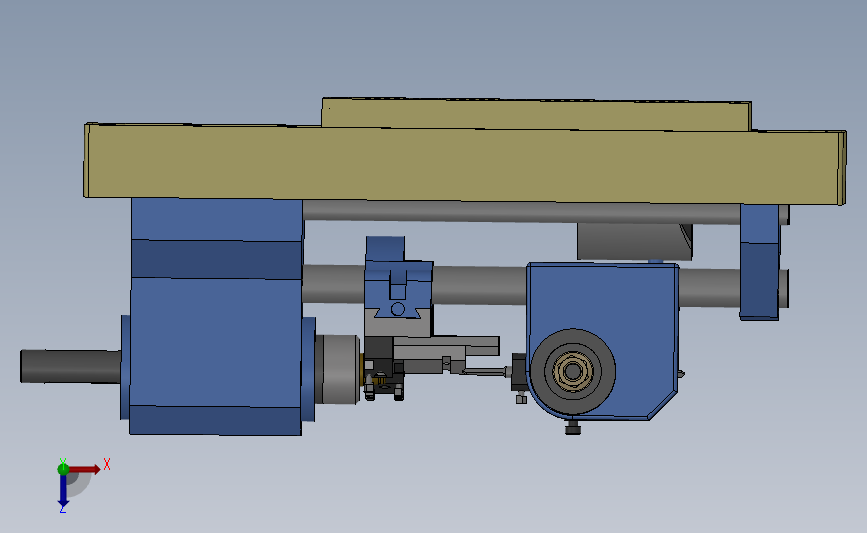This screenshot has width=867, height=533.
Task: Select the large blue housing block at left
Action: point(217,316)
